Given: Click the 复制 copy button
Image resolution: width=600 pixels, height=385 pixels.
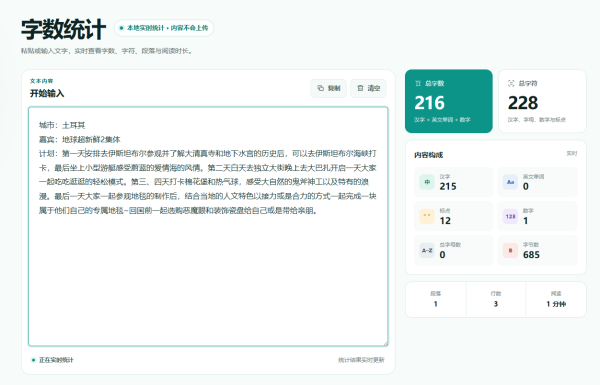Looking at the screenshot, I should coord(328,88).
